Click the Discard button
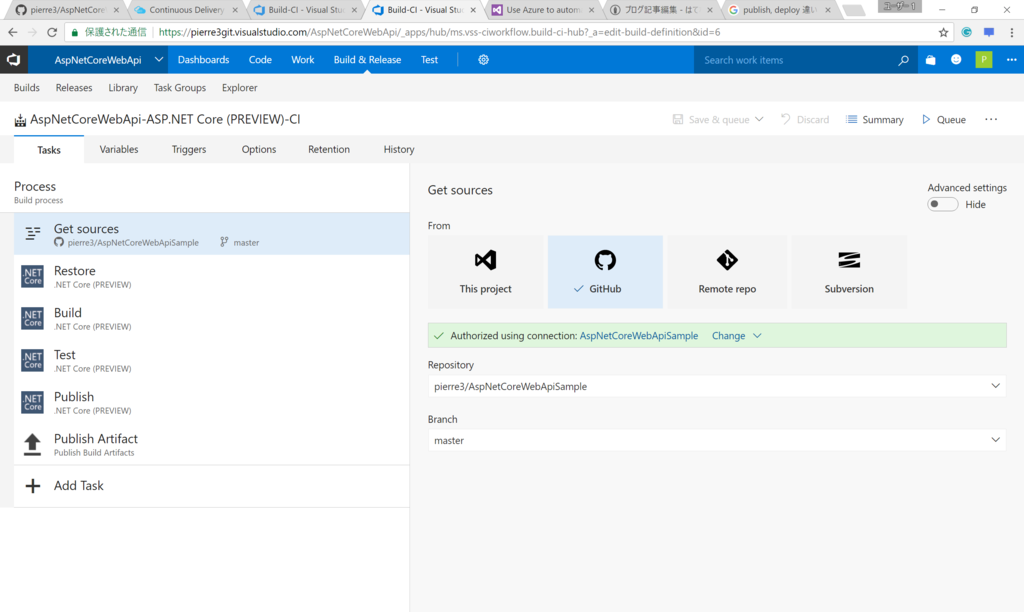 pyautogui.click(x=805, y=120)
